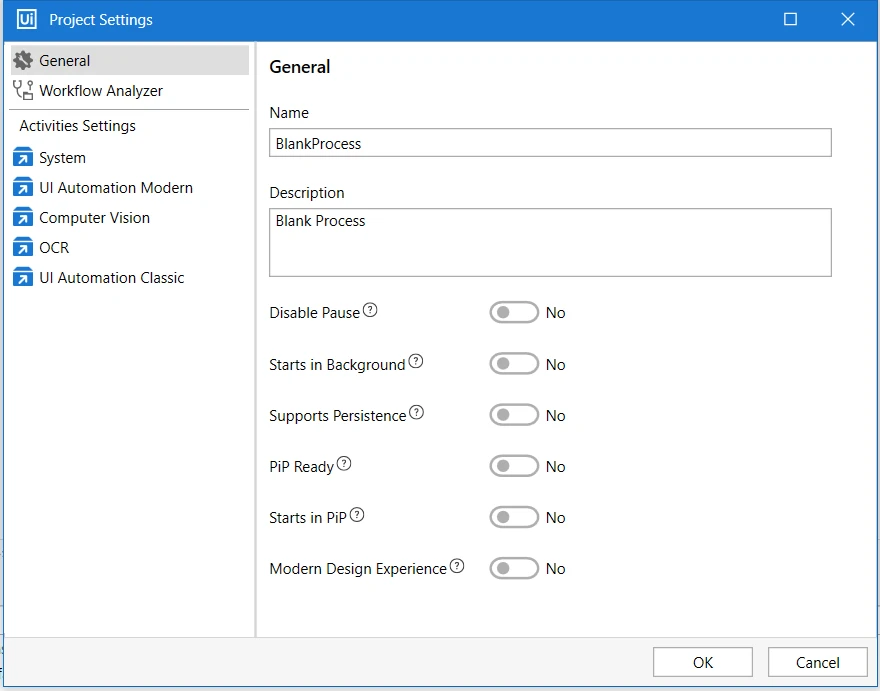
Task: Toggle the Disable Pause switch
Action: point(514,313)
